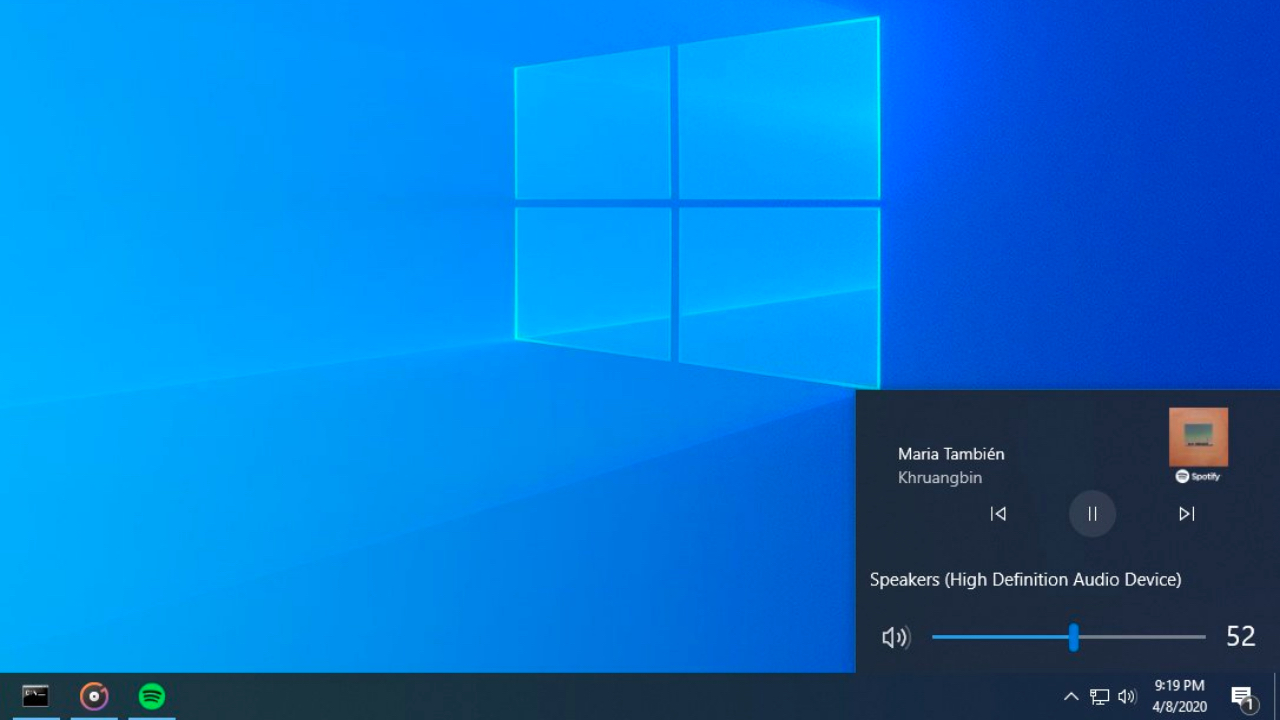Open the orange disc app on taskbar
1280x720 pixels.
(94, 696)
